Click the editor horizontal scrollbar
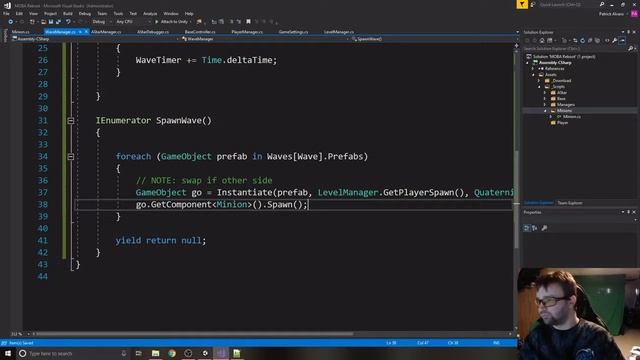The height and width of the screenshot is (360, 640). (x=194, y=334)
